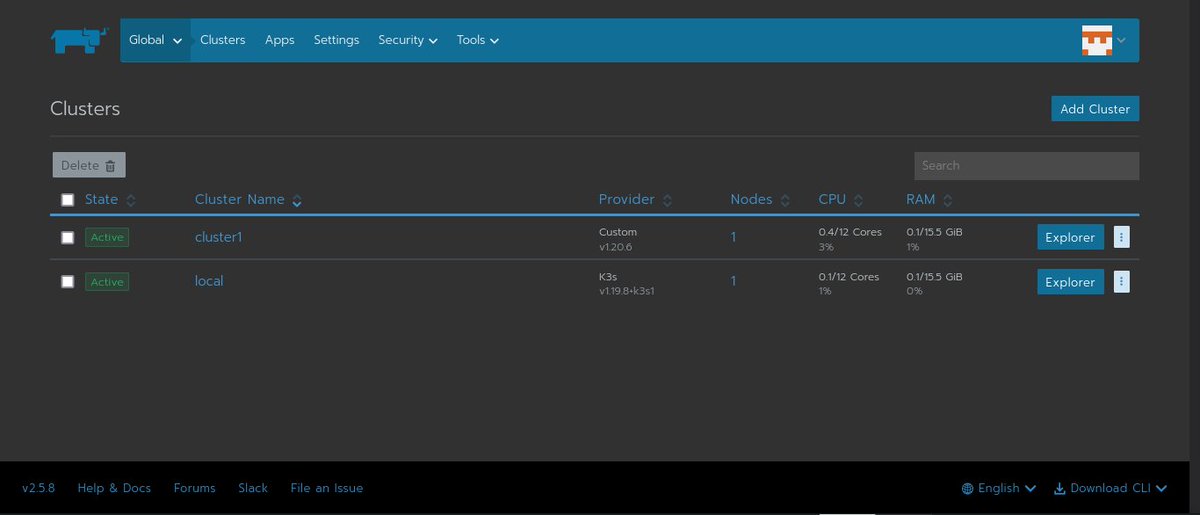Expand the Security menu

[408, 40]
